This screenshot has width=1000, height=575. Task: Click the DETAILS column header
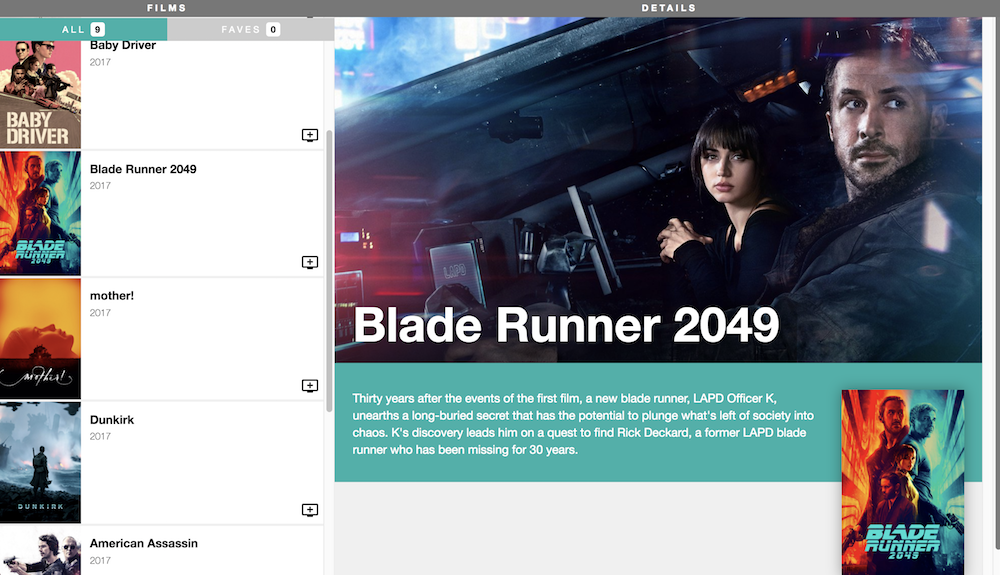pyautogui.click(x=668, y=8)
